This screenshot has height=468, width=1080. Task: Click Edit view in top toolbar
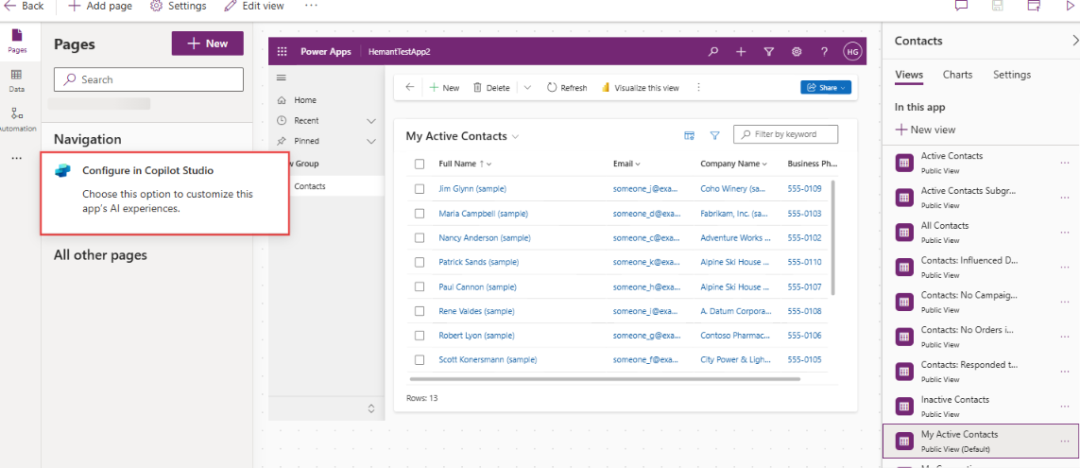coord(254,6)
